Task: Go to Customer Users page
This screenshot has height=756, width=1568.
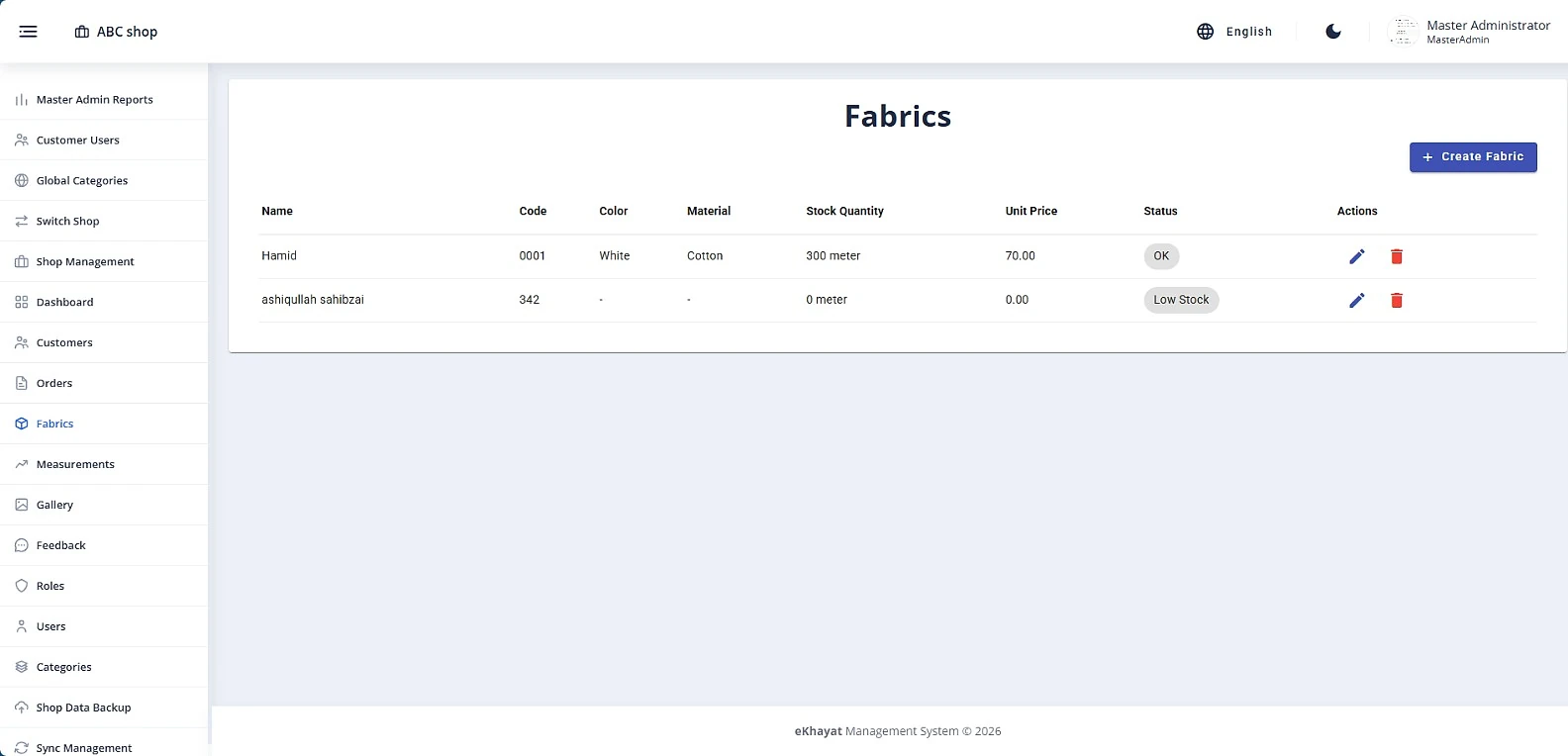Action: click(x=104, y=141)
